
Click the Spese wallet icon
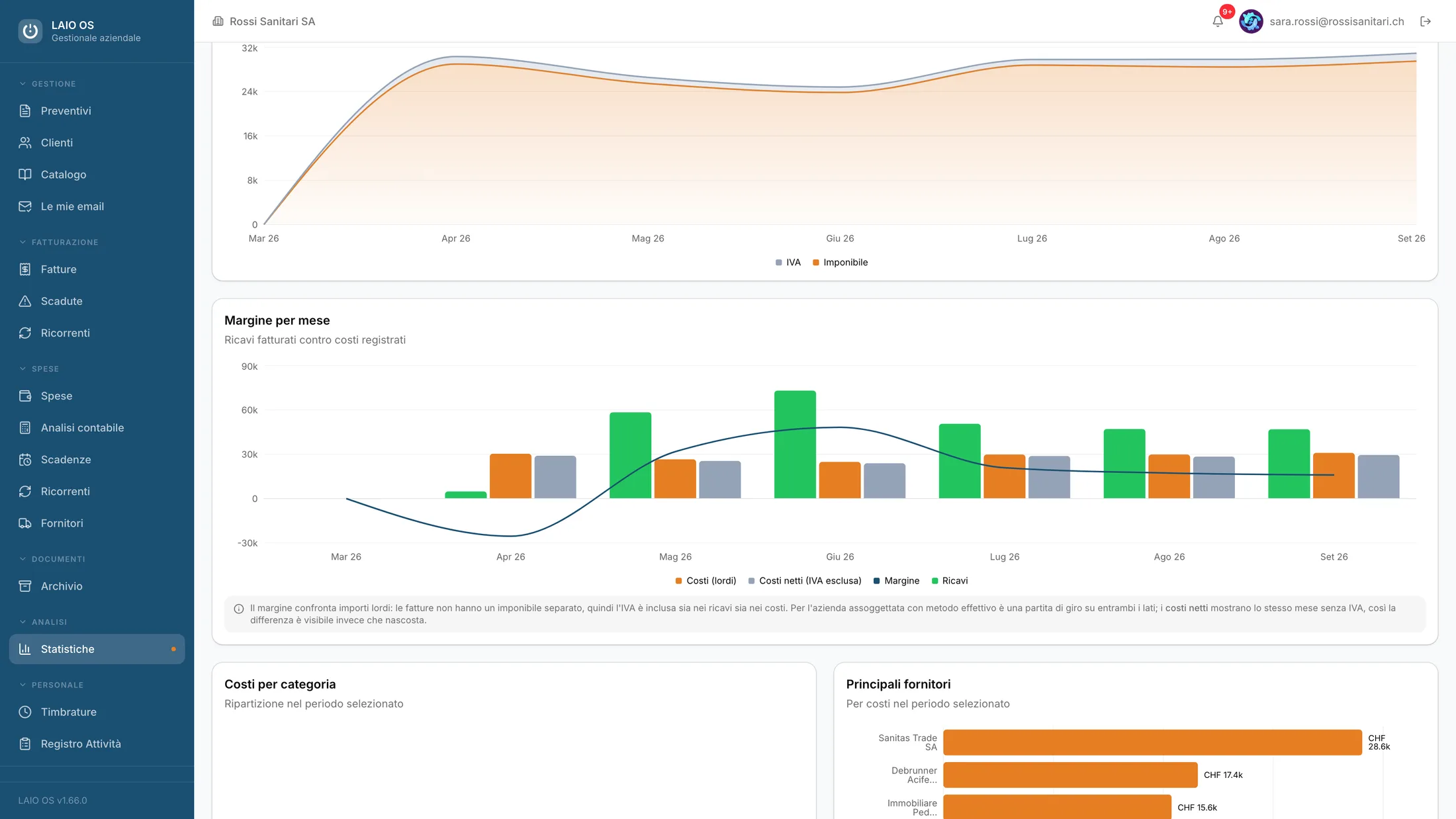tap(25, 396)
